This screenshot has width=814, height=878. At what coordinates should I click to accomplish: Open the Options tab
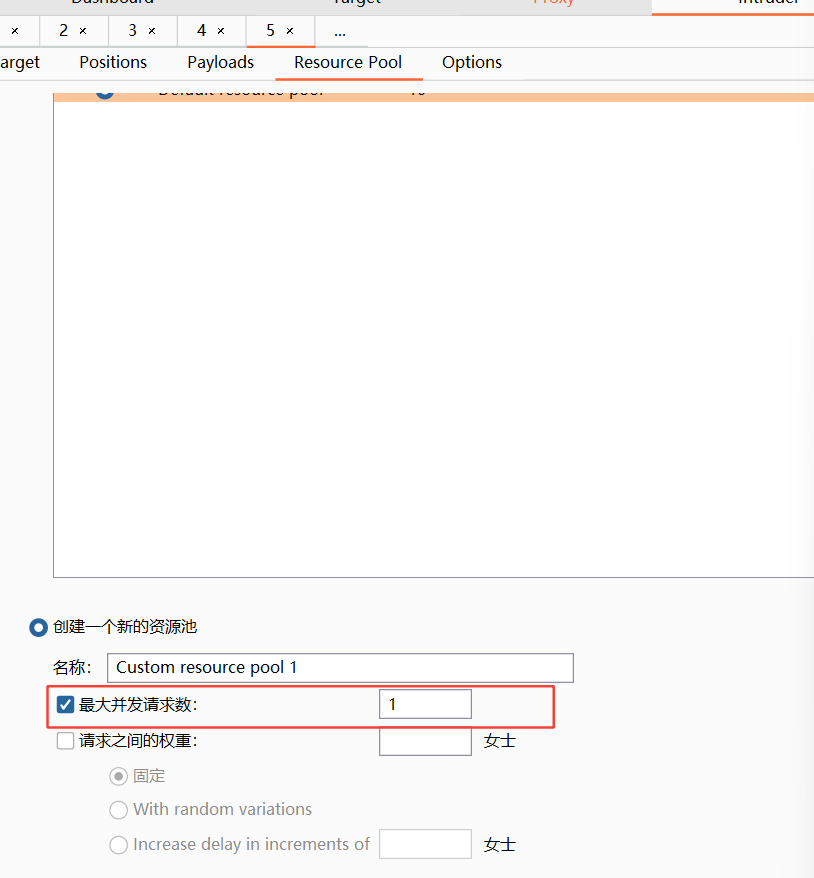click(x=472, y=63)
